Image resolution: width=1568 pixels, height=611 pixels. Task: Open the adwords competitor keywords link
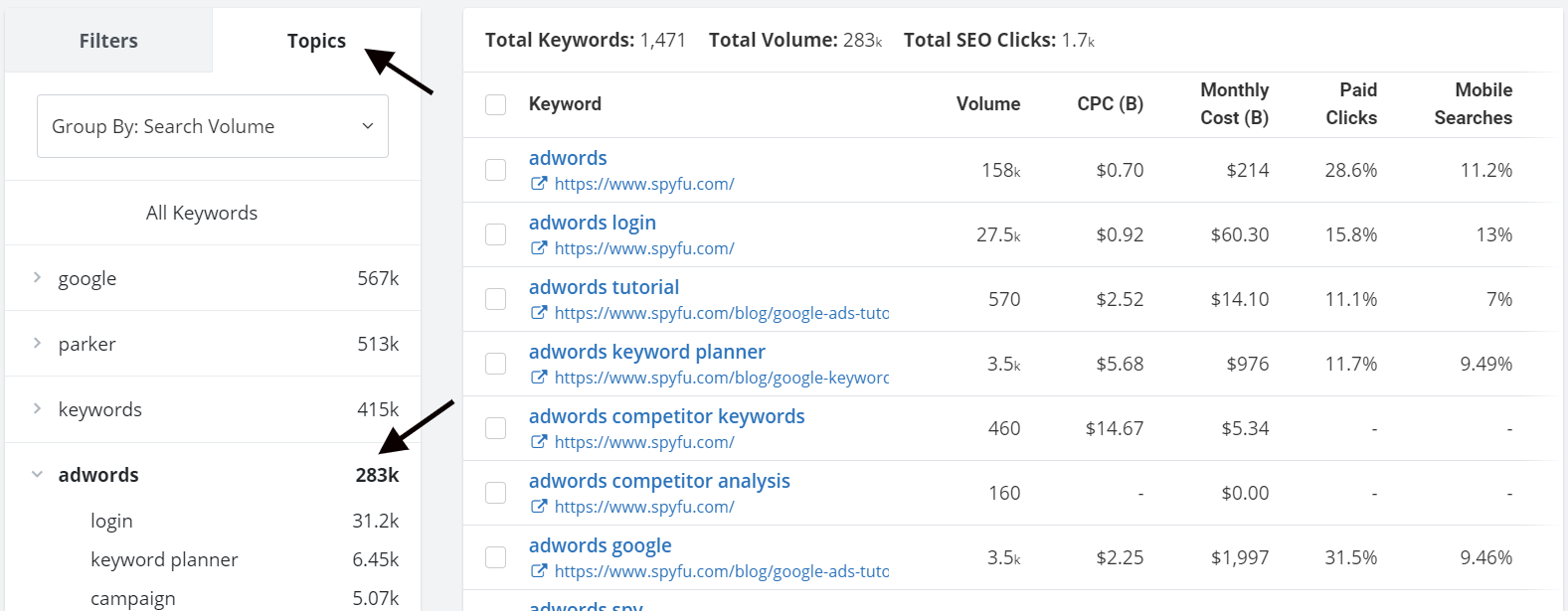coord(667,416)
